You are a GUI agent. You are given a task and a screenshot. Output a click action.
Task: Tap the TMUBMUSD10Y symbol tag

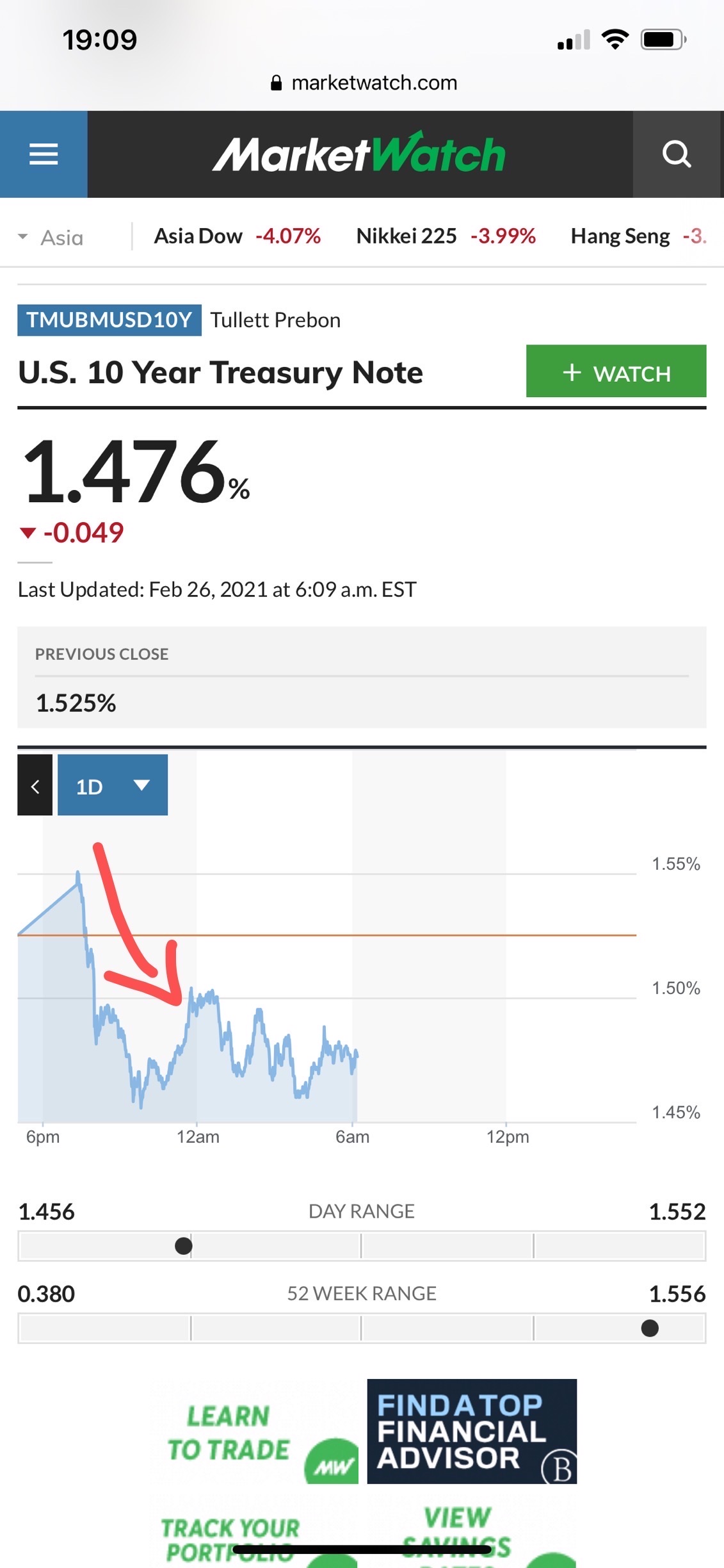tap(109, 320)
